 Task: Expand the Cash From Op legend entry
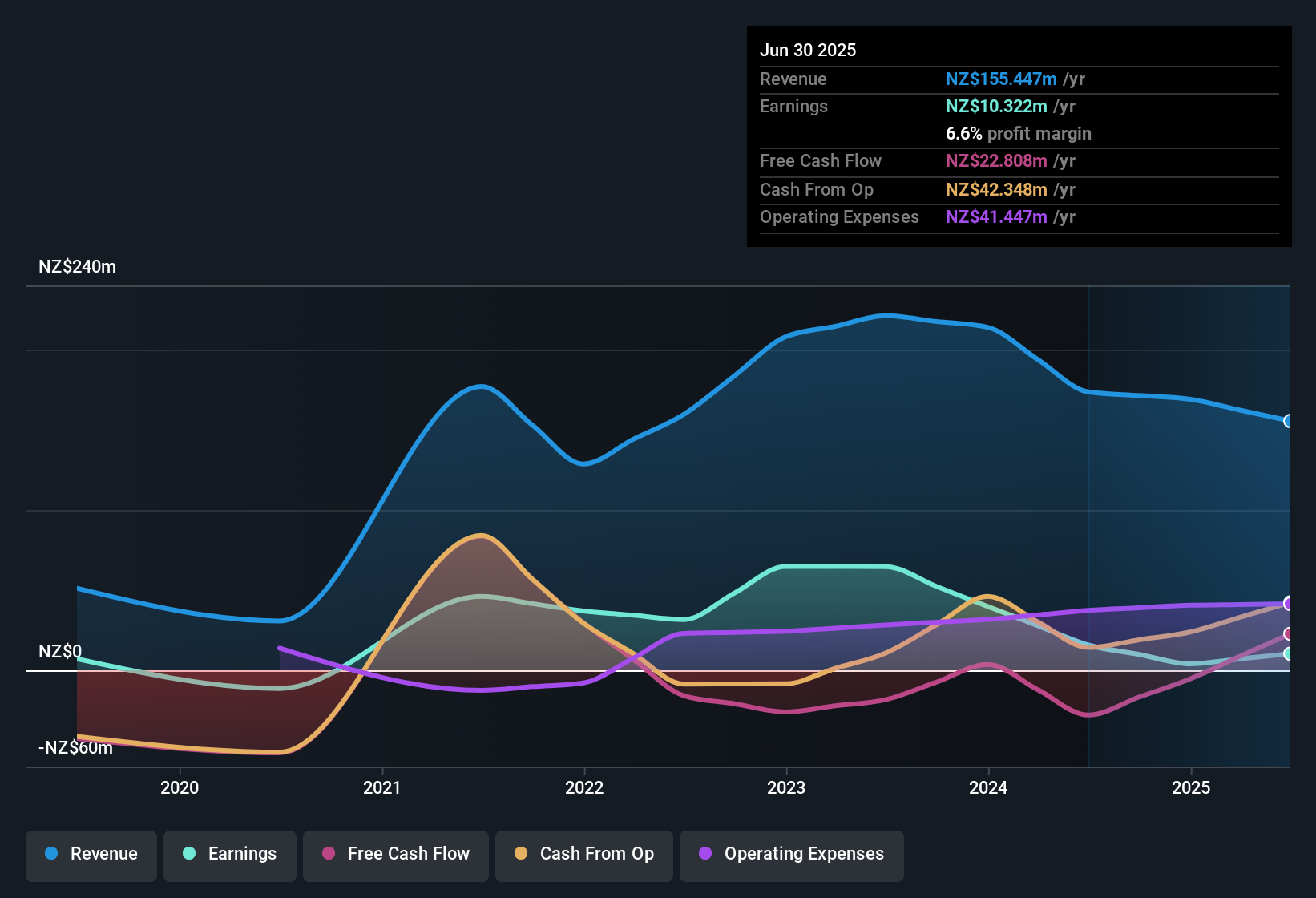coord(583,854)
